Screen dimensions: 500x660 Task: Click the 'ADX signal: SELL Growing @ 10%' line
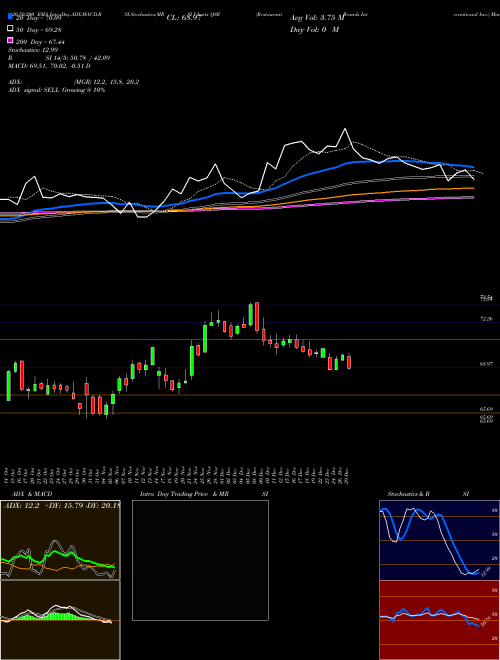point(56,90)
